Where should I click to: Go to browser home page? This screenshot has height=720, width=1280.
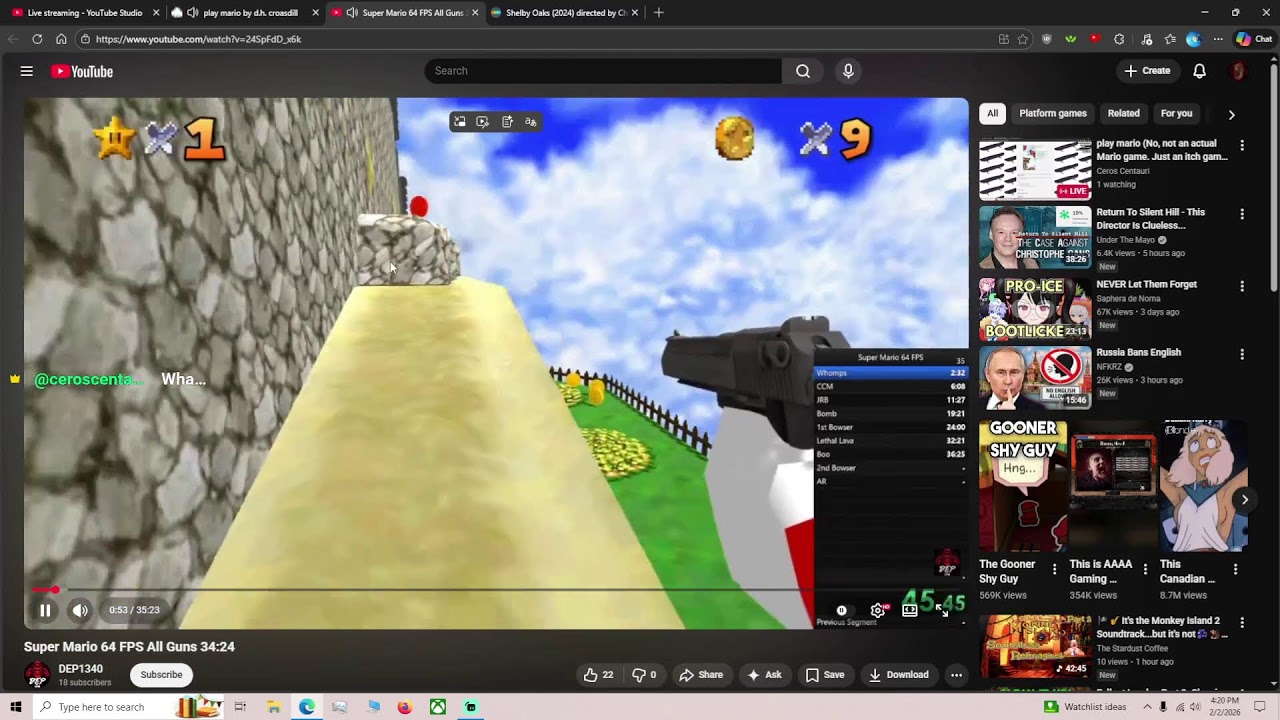pos(61,39)
